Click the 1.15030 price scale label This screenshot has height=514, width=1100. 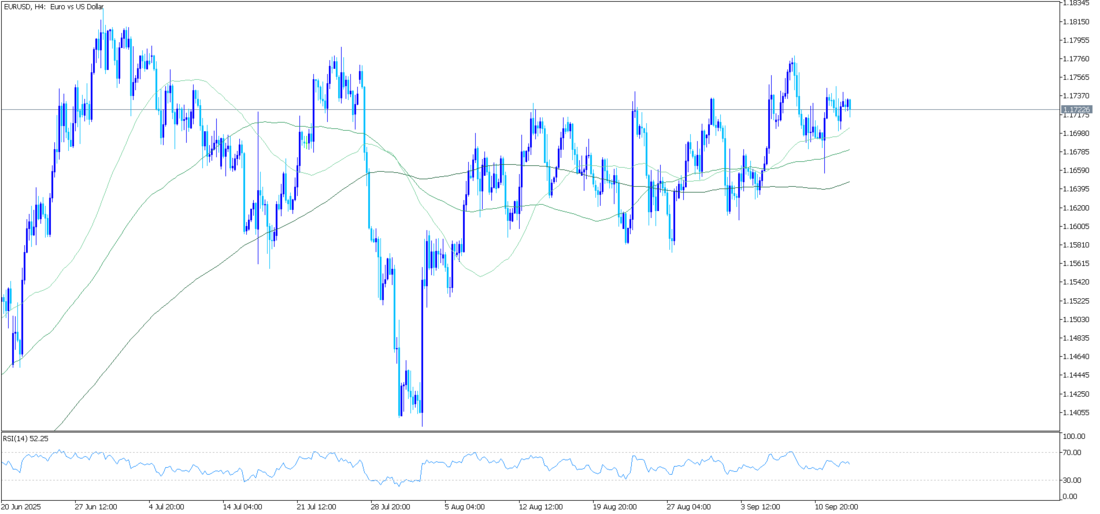1077,319
